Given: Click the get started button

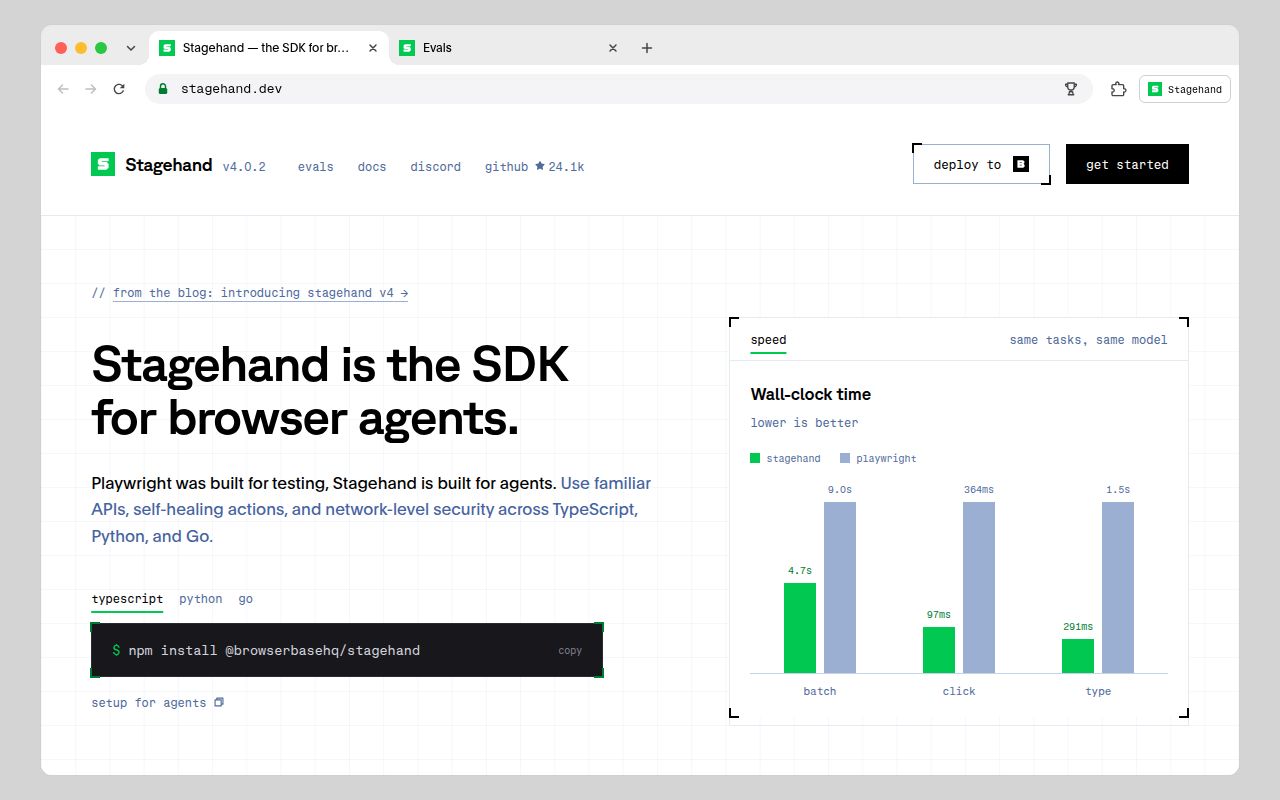Looking at the screenshot, I should point(1127,164).
